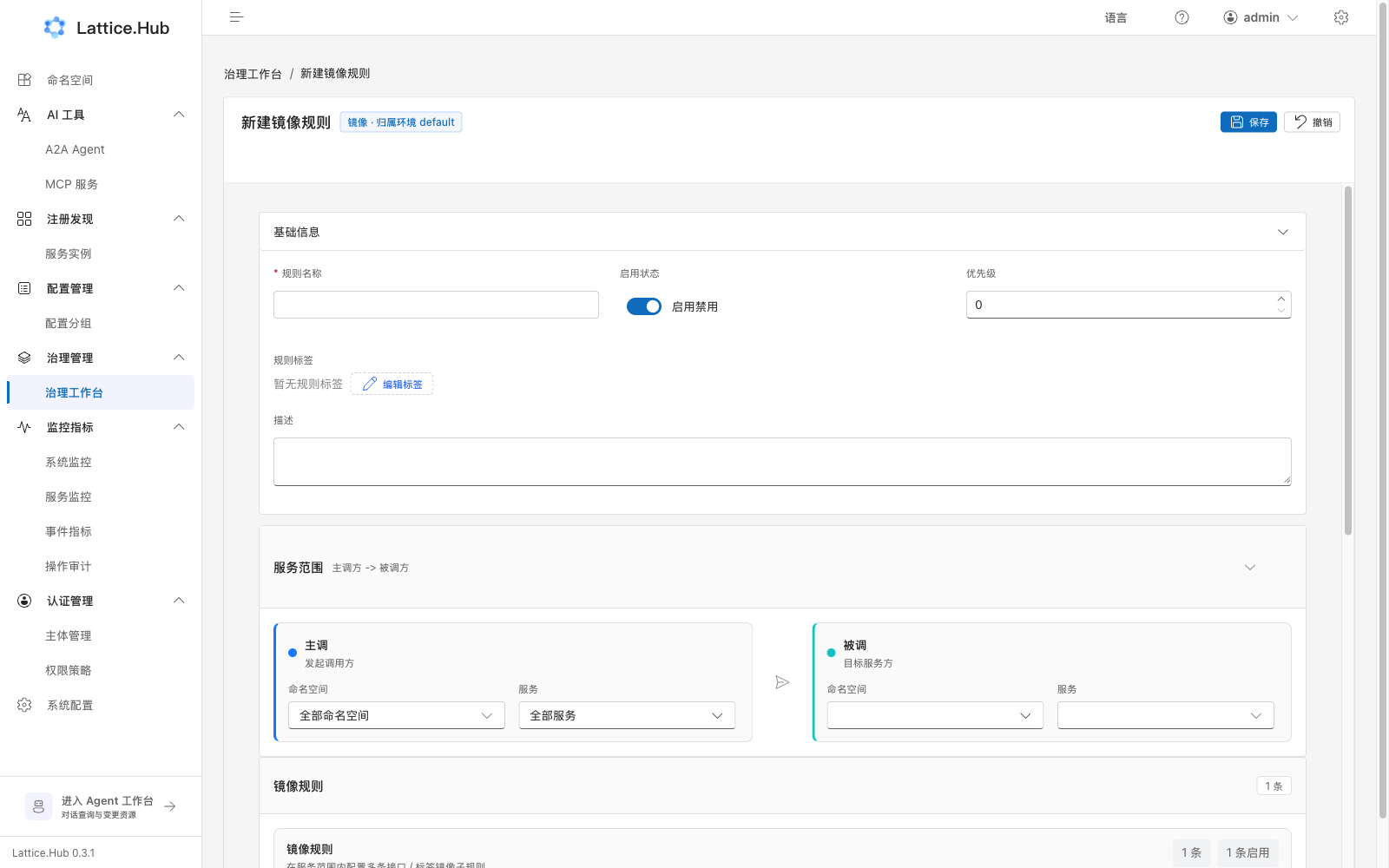Focus the 描述 text area
1389x868 pixels.
[x=782, y=462]
